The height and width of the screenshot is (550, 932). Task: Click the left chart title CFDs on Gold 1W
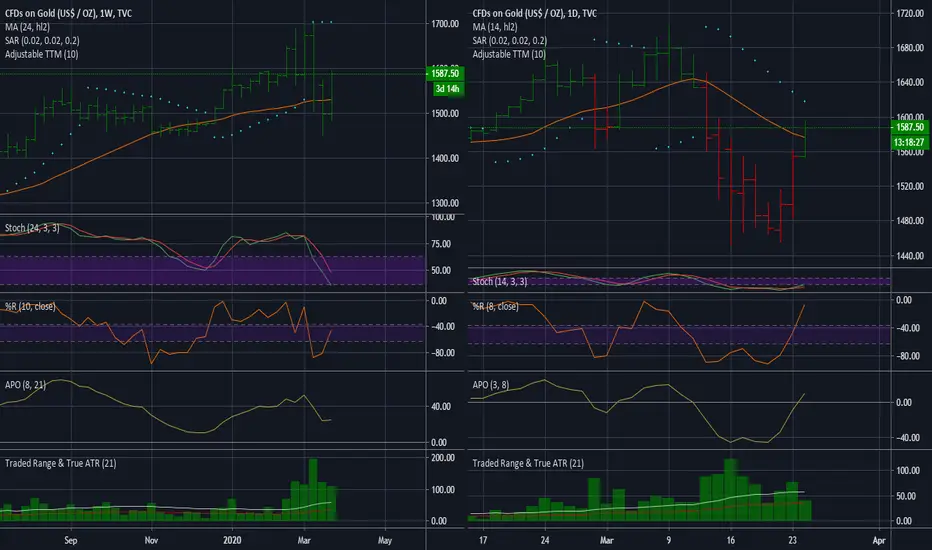pos(68,13)
